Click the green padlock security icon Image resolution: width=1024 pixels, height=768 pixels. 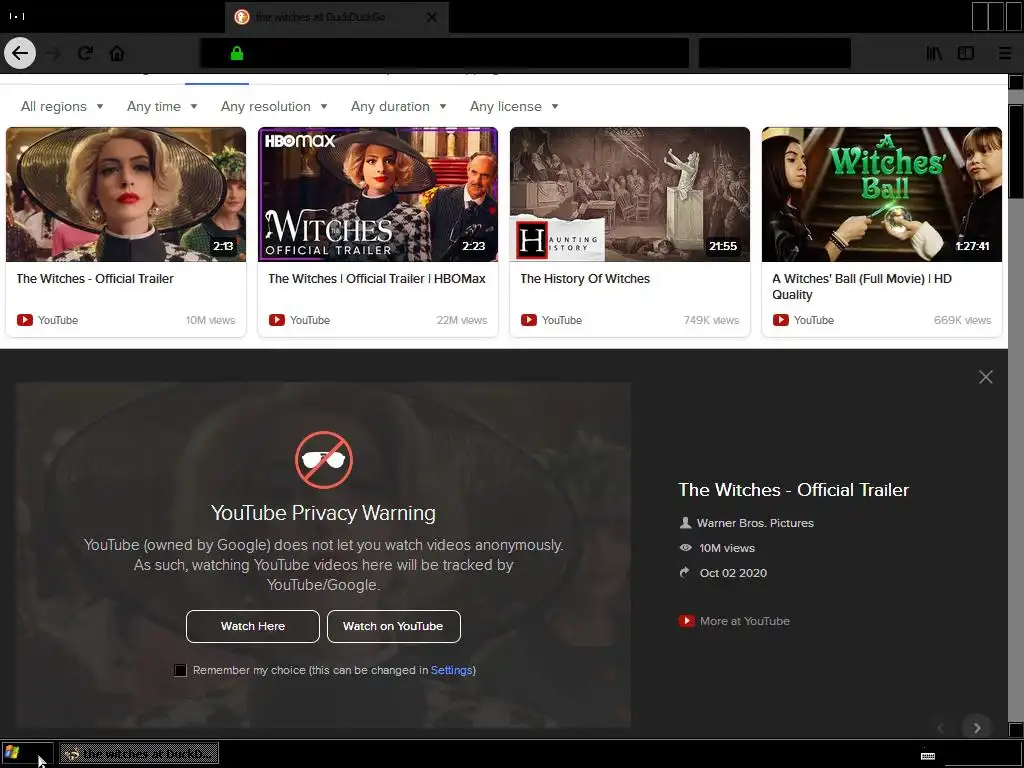tap(237, 53)
